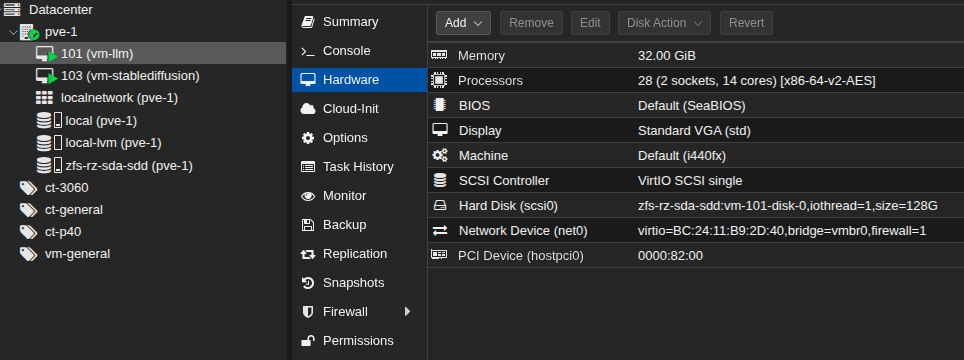Image resolution: width=964 pixels, height=360 pixels.
Task: Click the Revert button
Action: coord(746,23)
